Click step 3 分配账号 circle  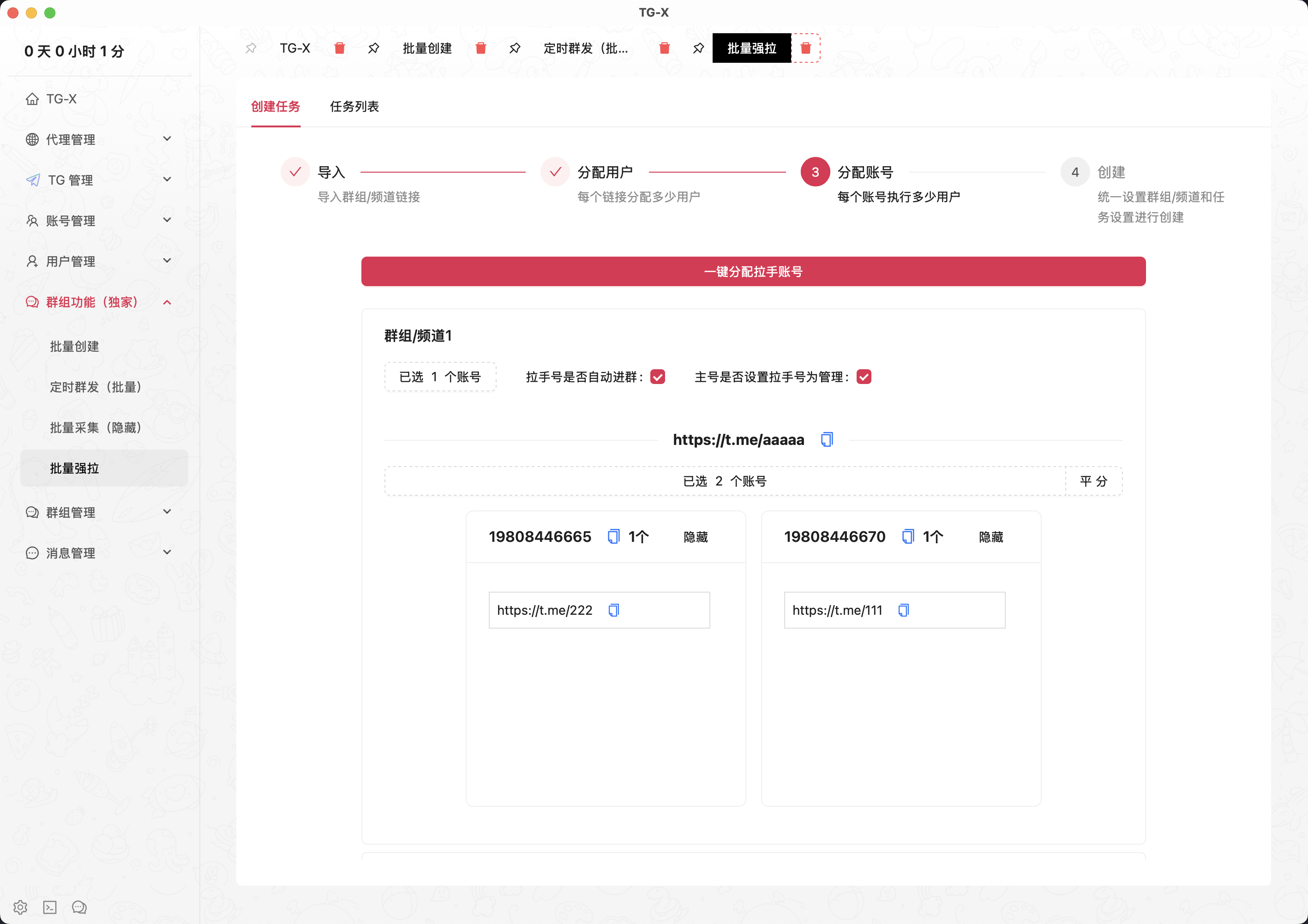pos(815,172)
